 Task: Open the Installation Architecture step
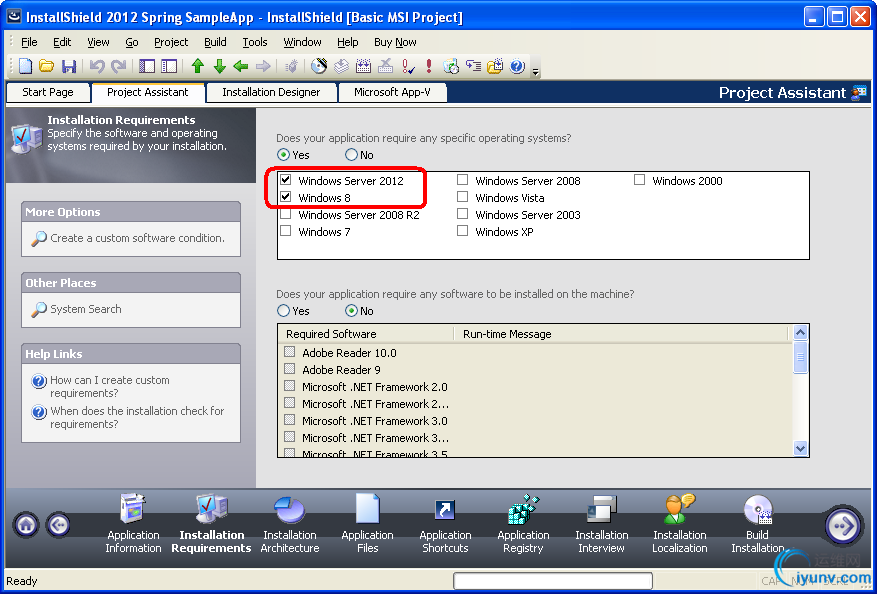(x=290, y=524)
